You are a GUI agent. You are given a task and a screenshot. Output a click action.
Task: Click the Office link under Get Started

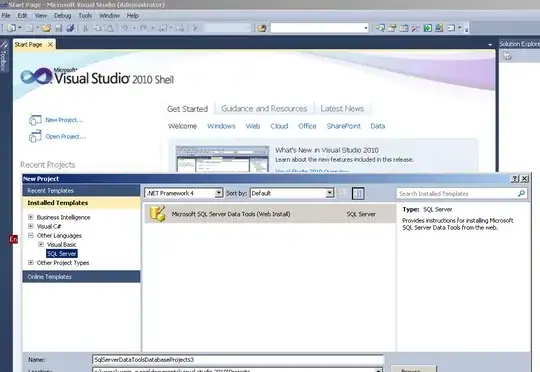coord(307,126)
